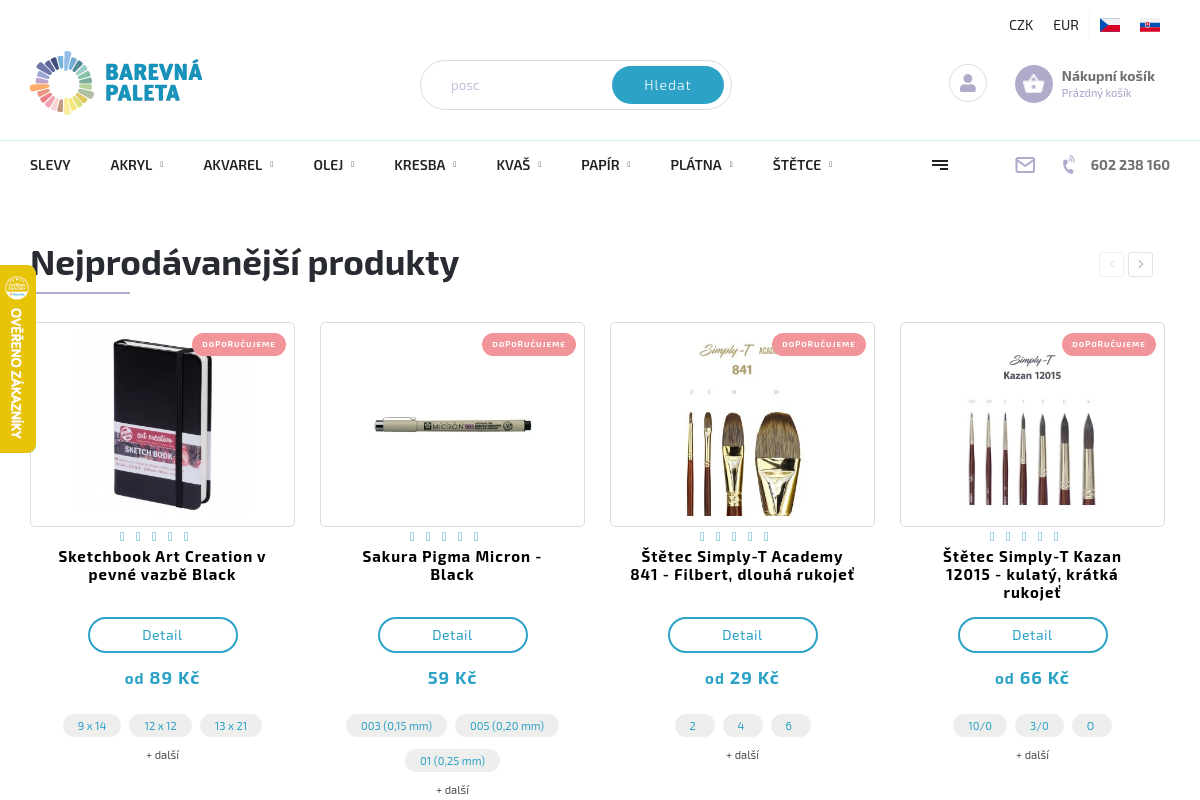This screenshot has width=1200, height=800.
Task: Switch currency to EUR
Action: tap(1066, 25)
